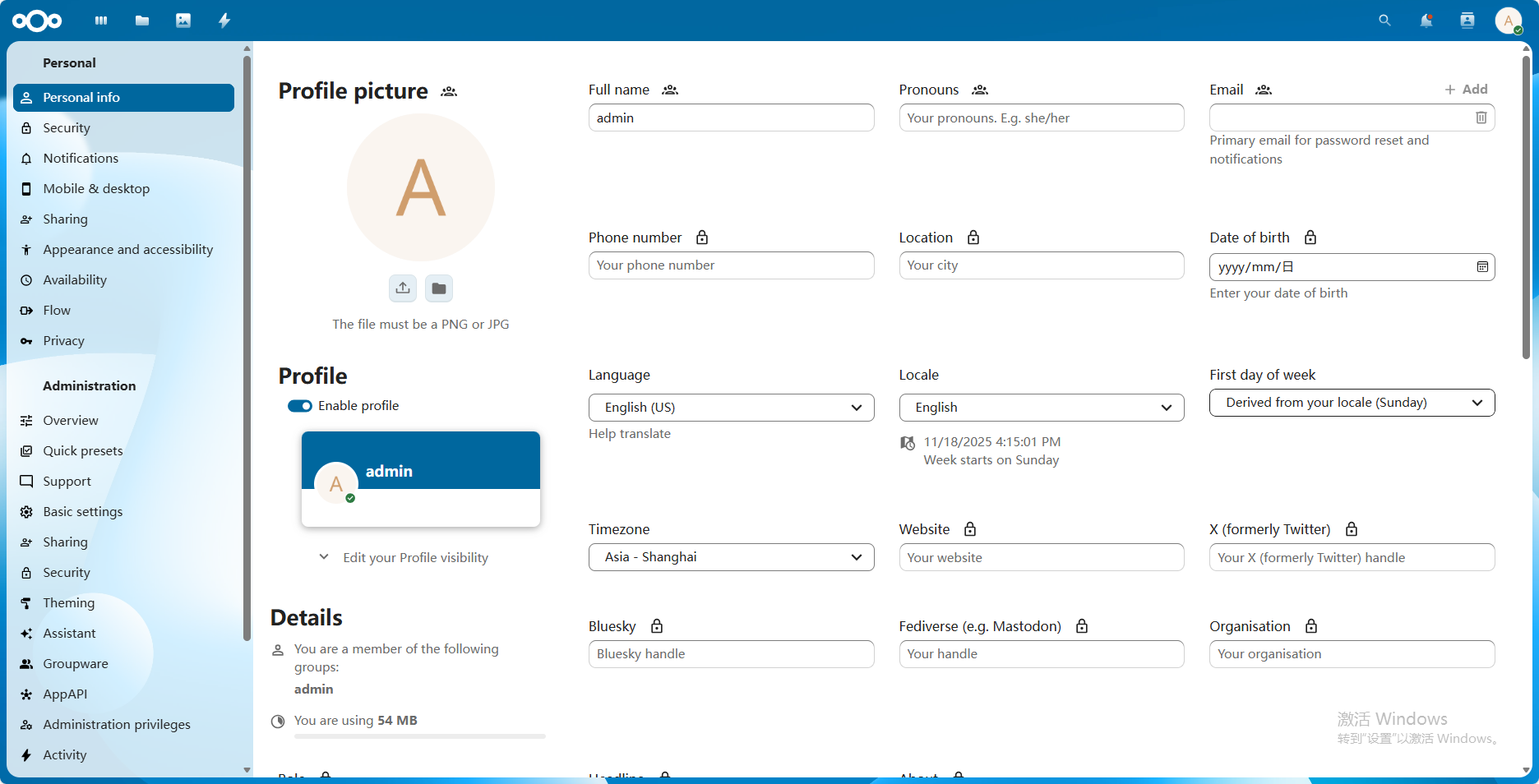Open the Dashboard app icon
The height and width of the screenshot is (784, 1539).
click(101, 21)
